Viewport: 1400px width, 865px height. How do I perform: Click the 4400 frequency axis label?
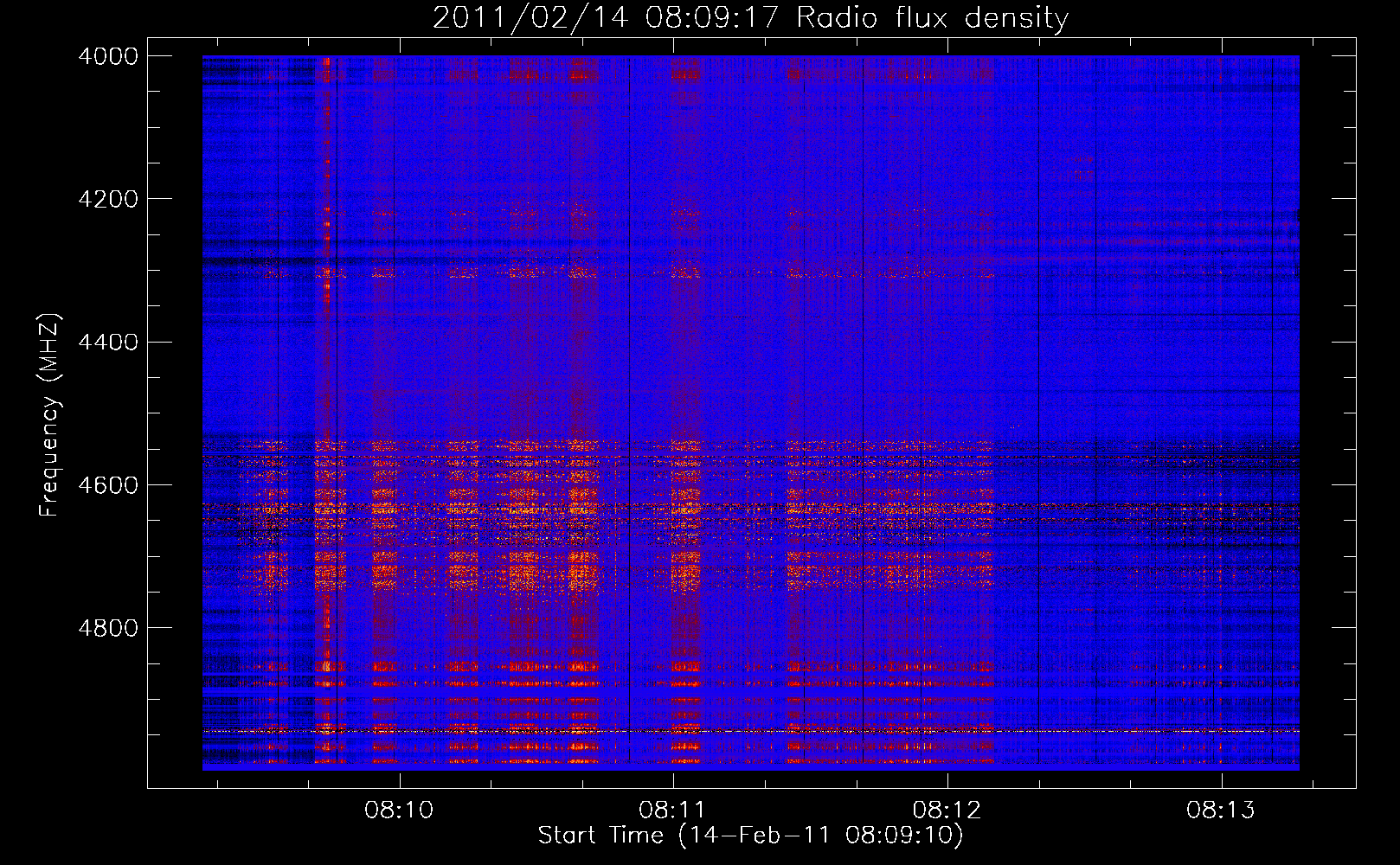[108, 343]
